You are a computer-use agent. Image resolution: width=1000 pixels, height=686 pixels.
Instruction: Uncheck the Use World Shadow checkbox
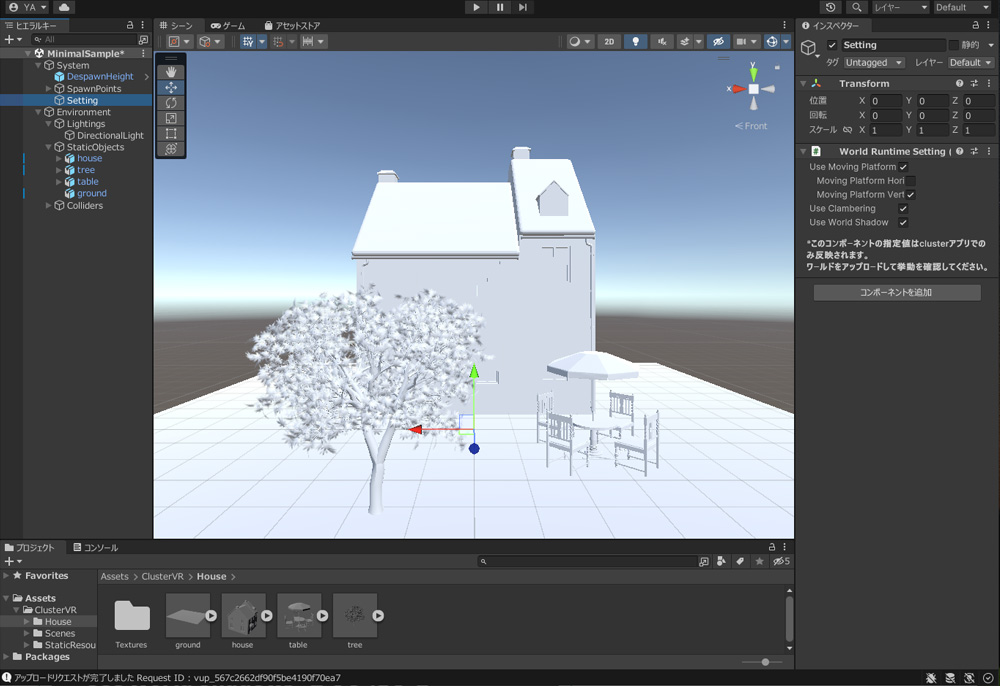pyautogui.click(x=903, y=223)
